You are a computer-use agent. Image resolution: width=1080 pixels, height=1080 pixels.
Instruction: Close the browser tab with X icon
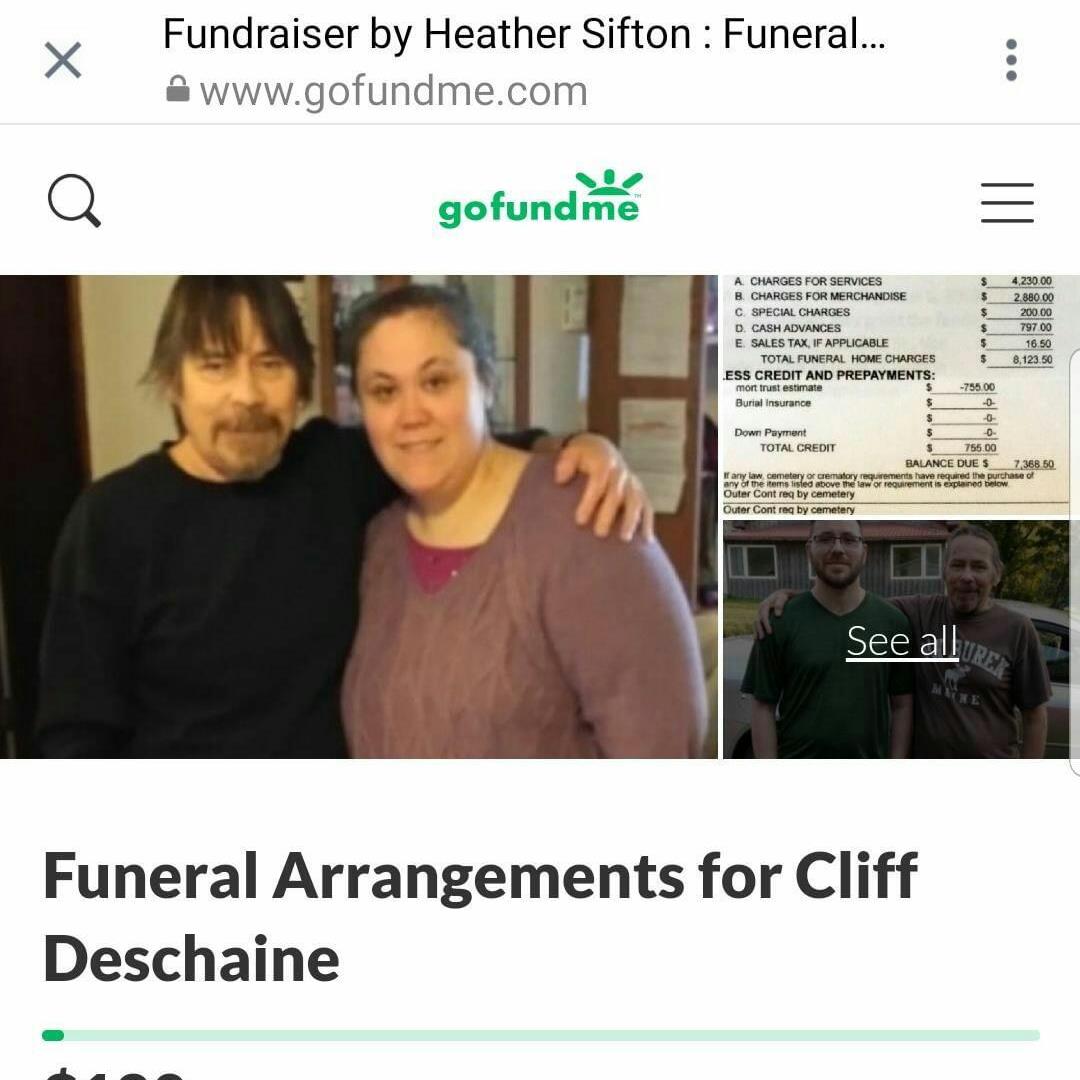pos(63,61)
